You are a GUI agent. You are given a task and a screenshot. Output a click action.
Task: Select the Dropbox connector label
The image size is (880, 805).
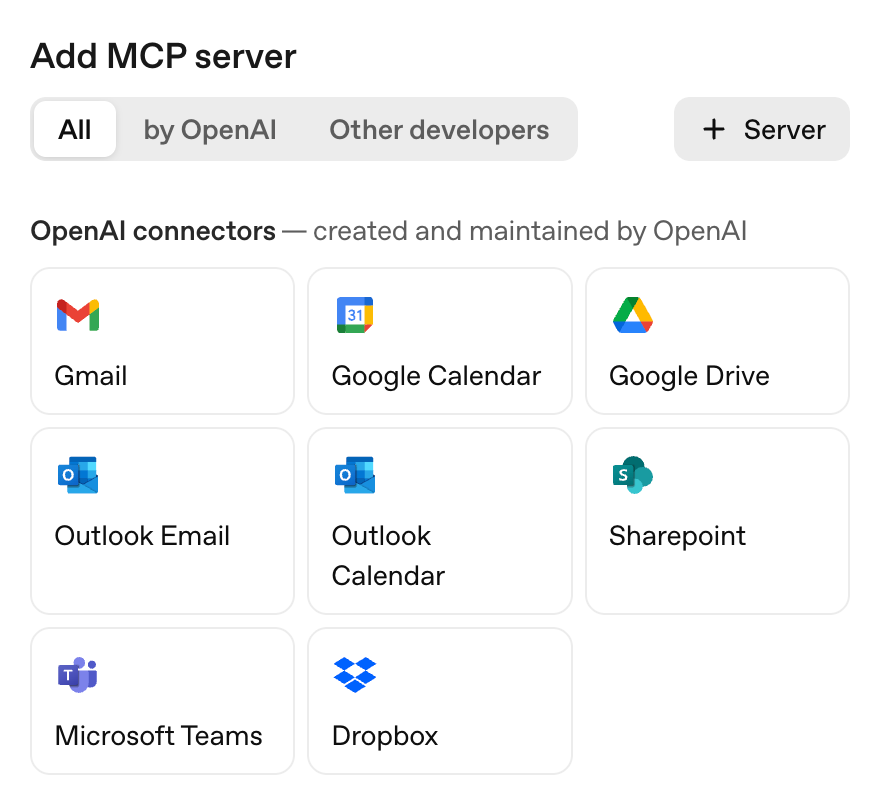[x=385, y=736]
